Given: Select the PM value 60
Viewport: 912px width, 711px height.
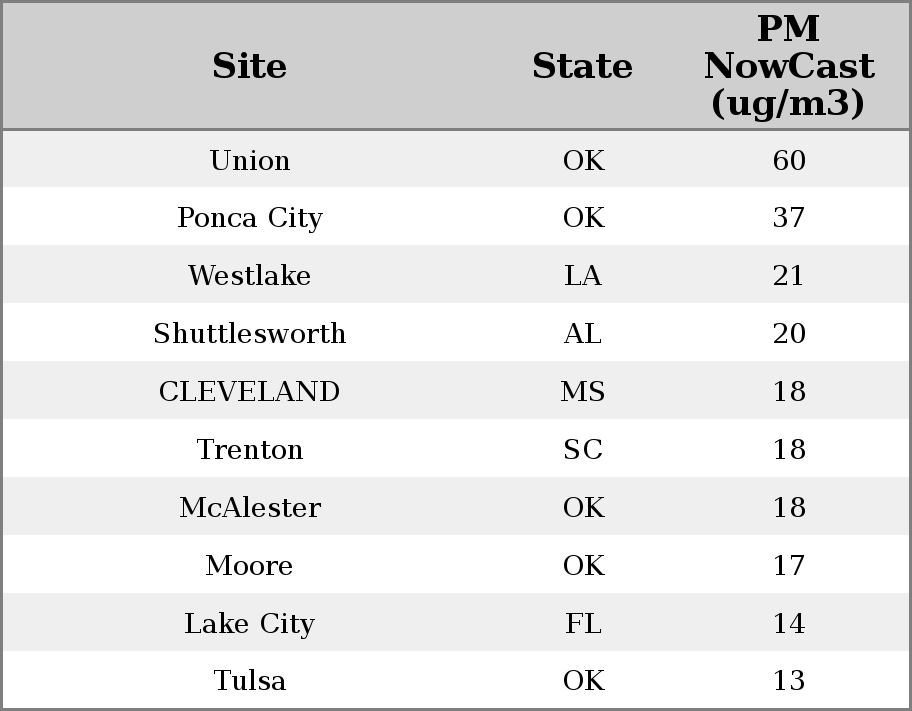Looking at the screenshot, I should (789, 160).
